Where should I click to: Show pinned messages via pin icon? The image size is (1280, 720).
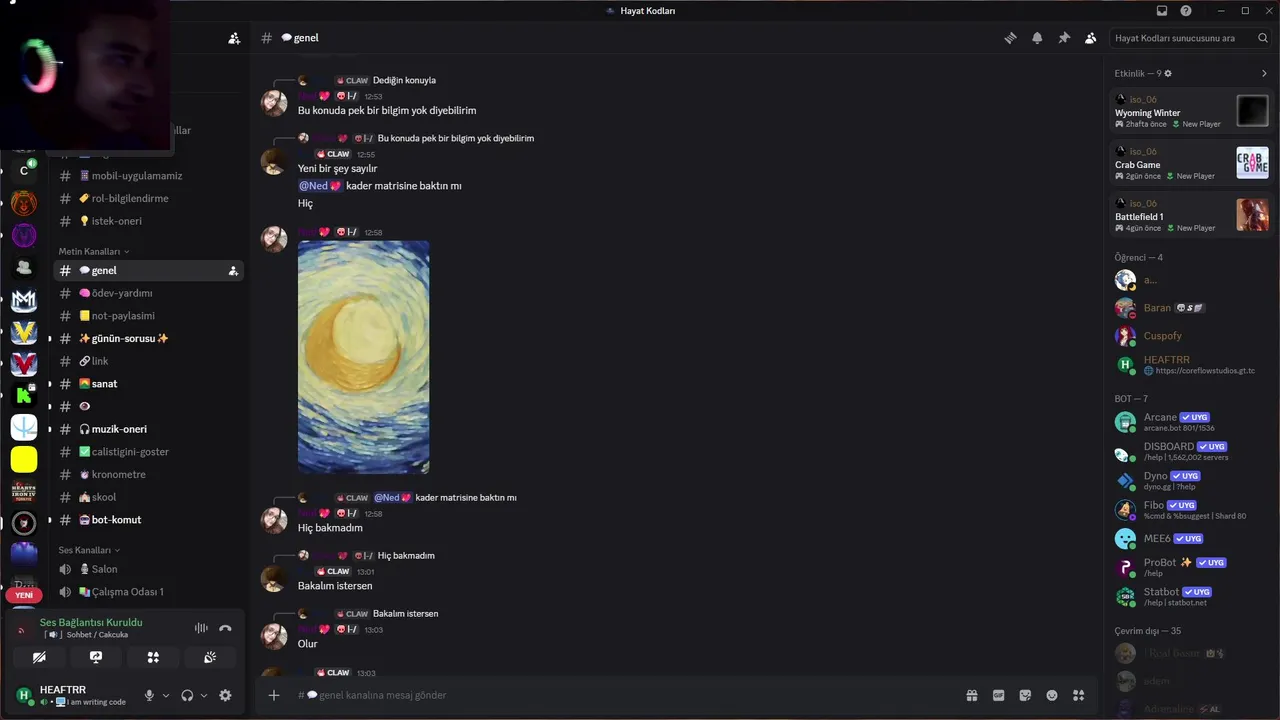click(1064, 38)
